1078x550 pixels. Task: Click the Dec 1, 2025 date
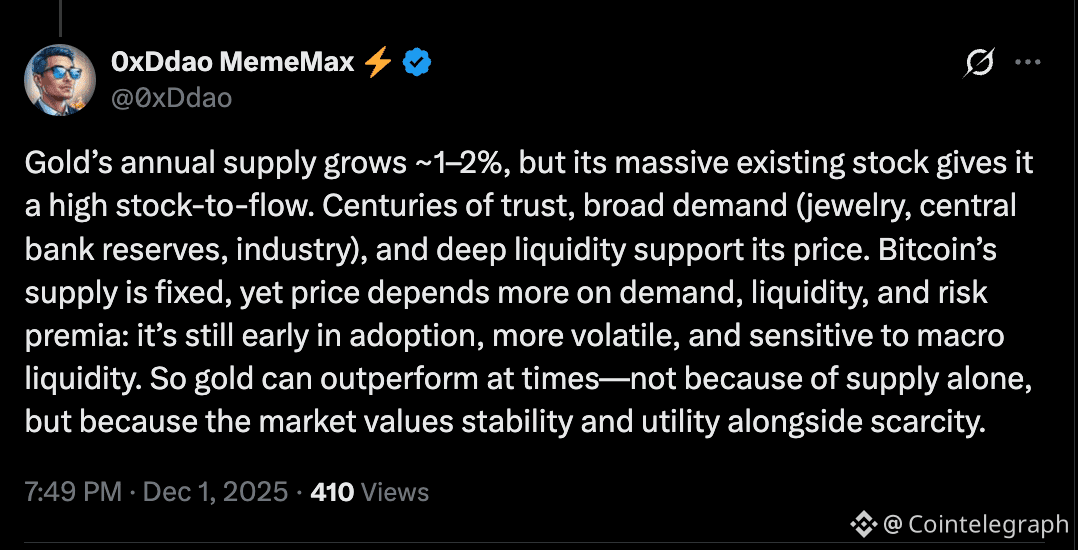(x=216, y=492)
